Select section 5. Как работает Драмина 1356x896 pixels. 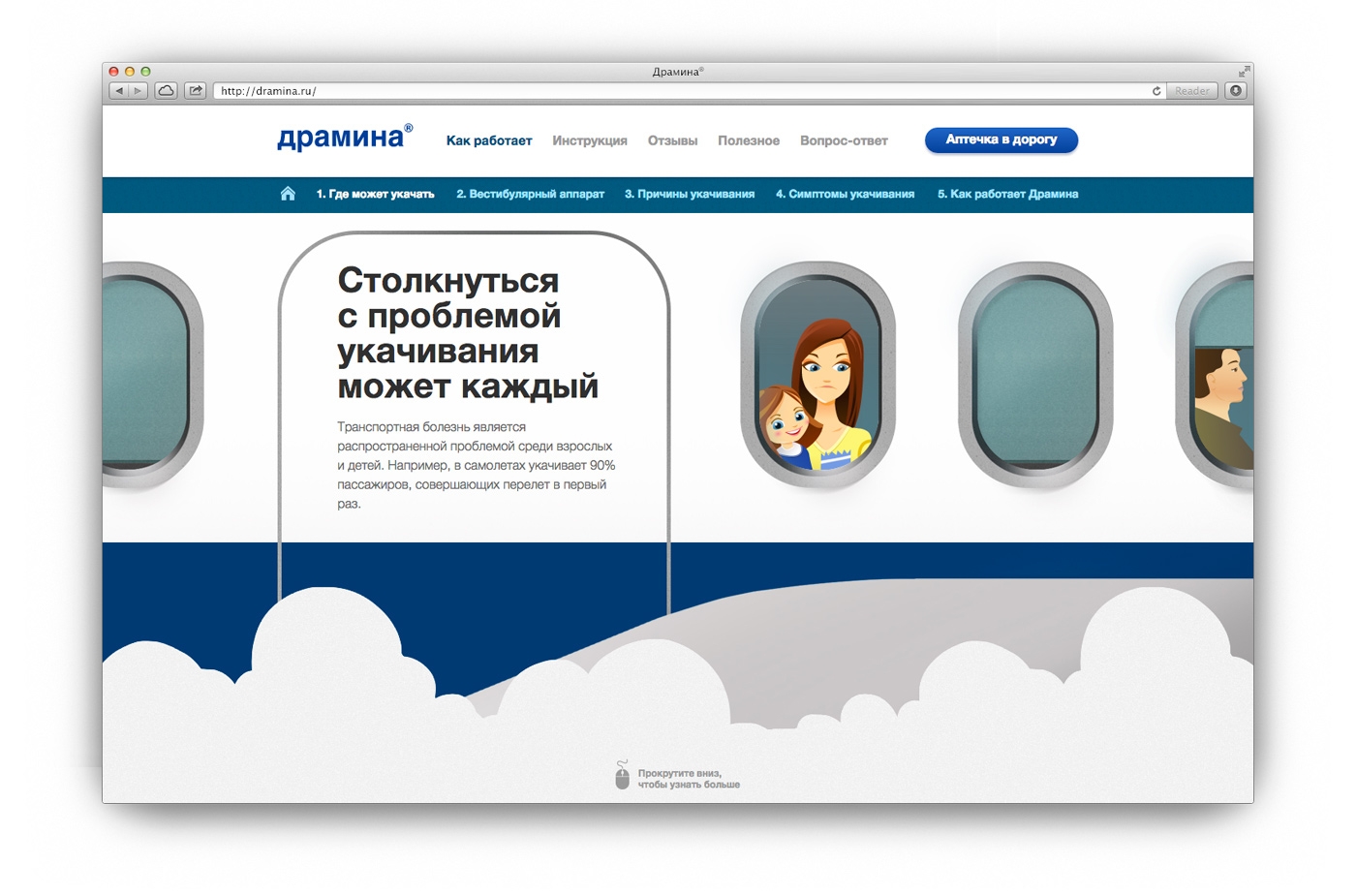1007,194
